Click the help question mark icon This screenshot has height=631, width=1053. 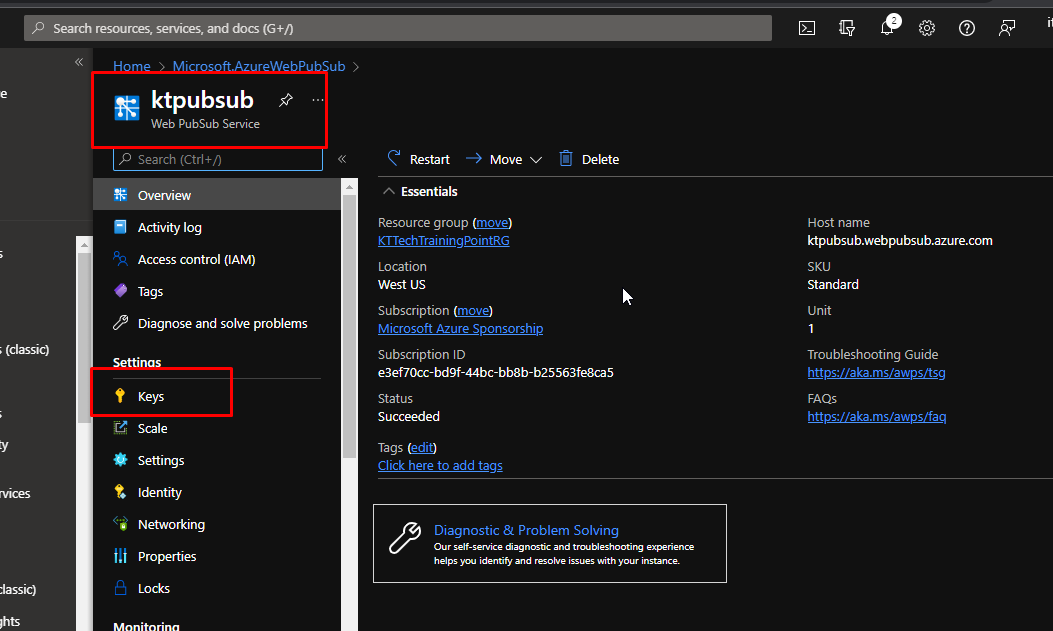tap(967, 28)
